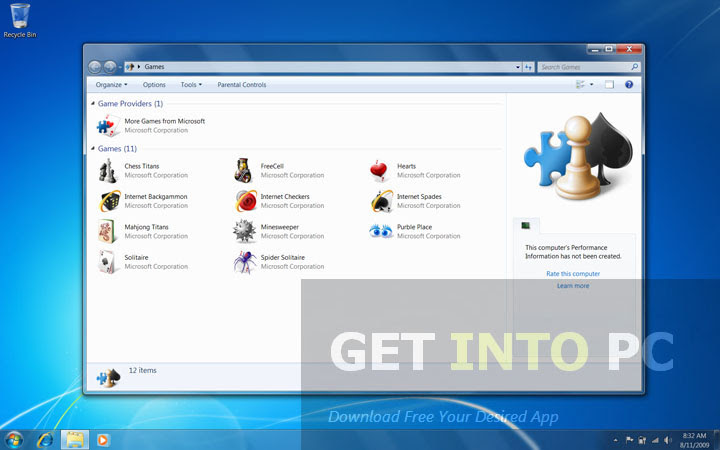Click the search magnifier icon
Screen dimensions: 720x450
click(635, 67)
